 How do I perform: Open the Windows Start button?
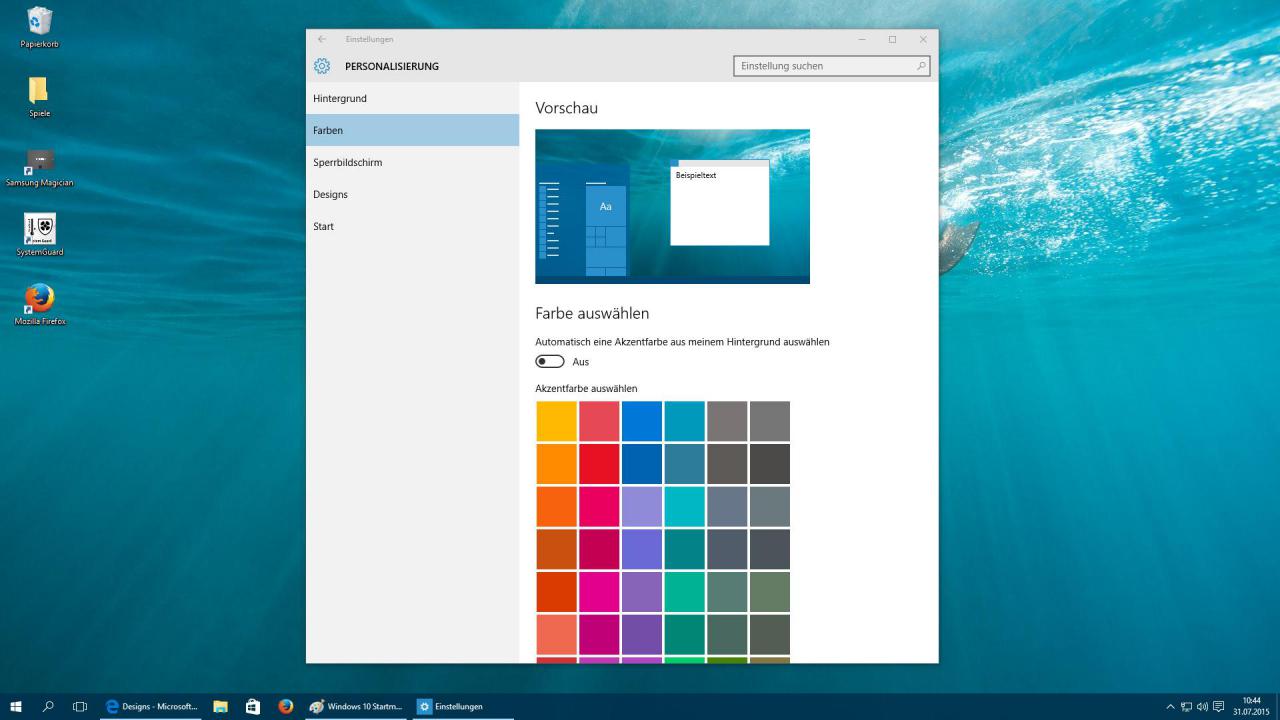pos(16,706)
